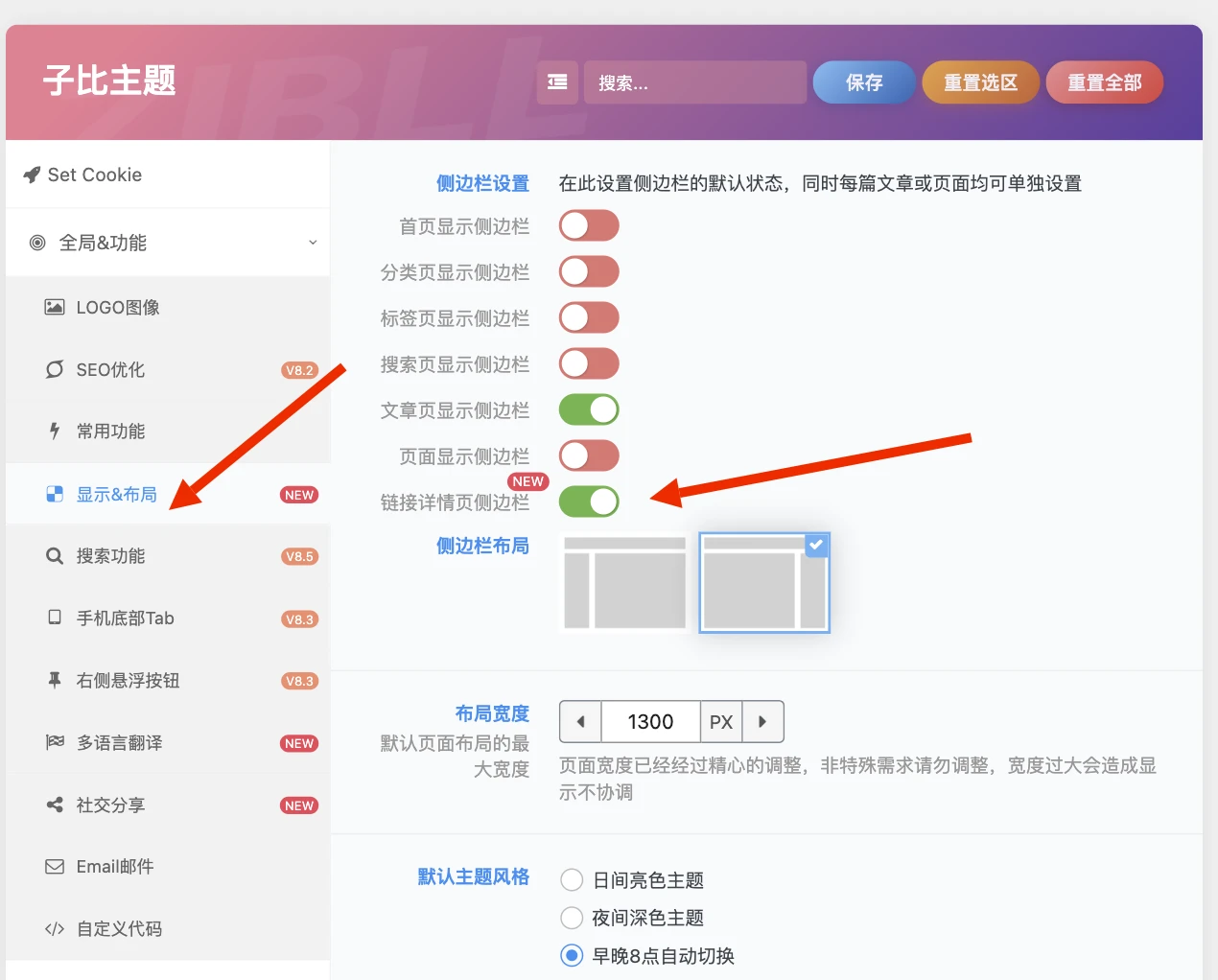Click the V8.3 badge on 右侧悬浮按钮
Image resolution: width=1218 pixels, height=980 pixels.
[x=299, y=681]
